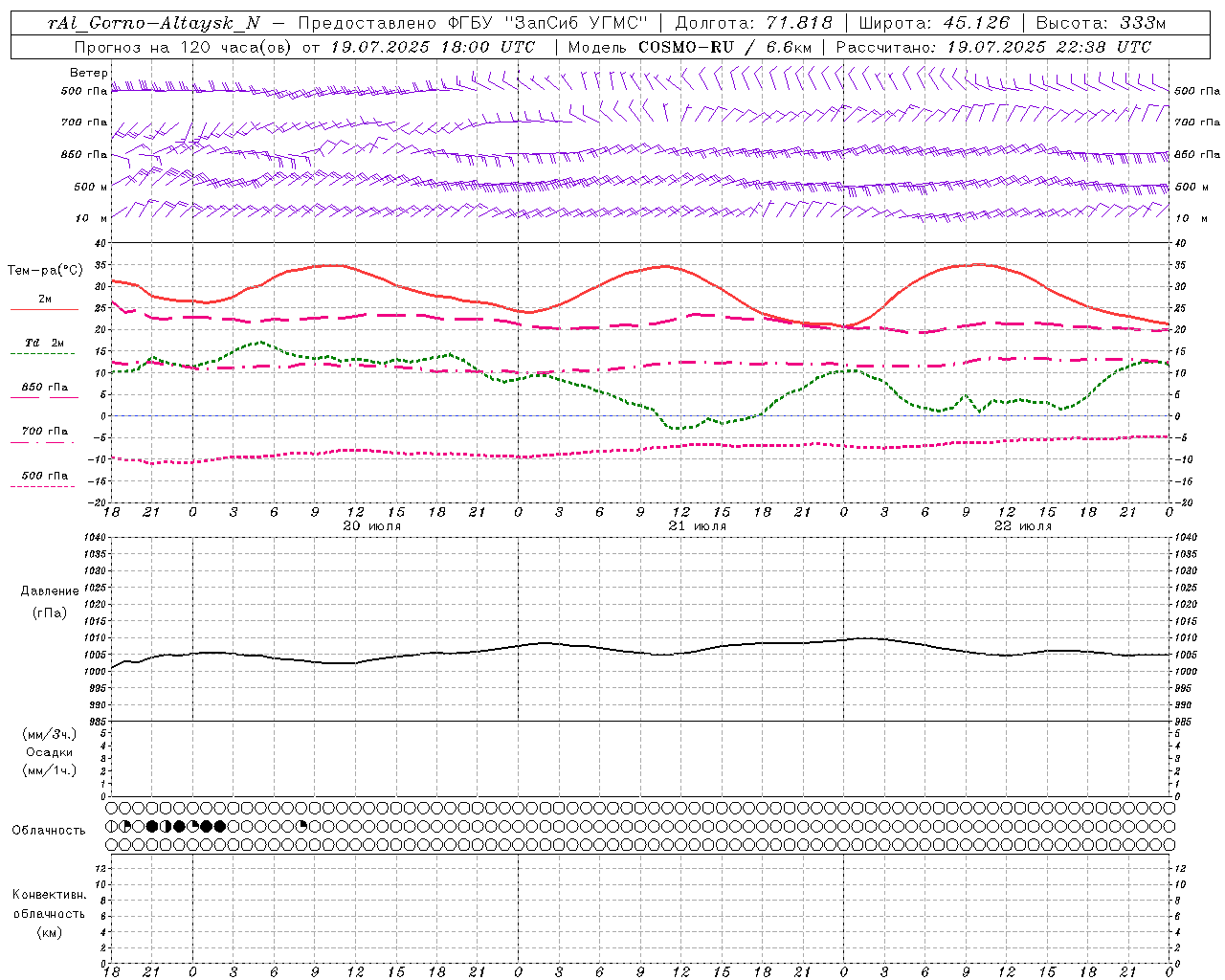Click the 22 июля date label
Image resolution: width=1225 pixels, height=980 pixels.
1023,526
